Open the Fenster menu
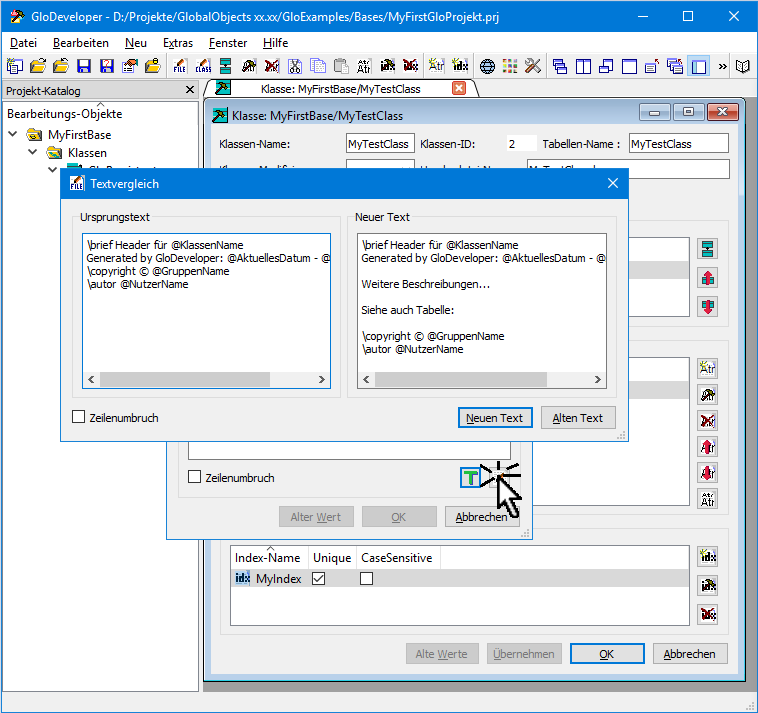Image resolution: width=758 pixels, height=713 pixels. pyautogui.click(x=228, y=43)
